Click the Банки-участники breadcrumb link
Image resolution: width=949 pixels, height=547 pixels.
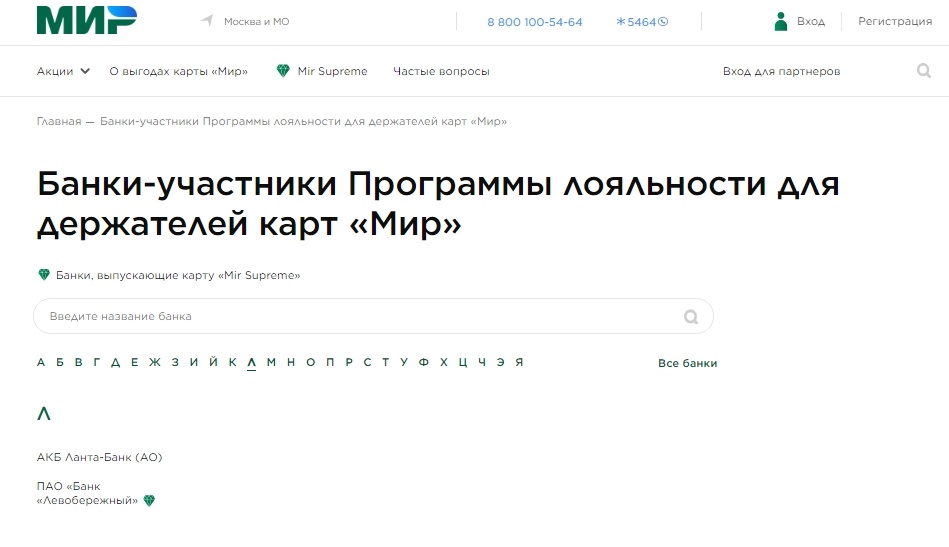(x=303, y=121)
